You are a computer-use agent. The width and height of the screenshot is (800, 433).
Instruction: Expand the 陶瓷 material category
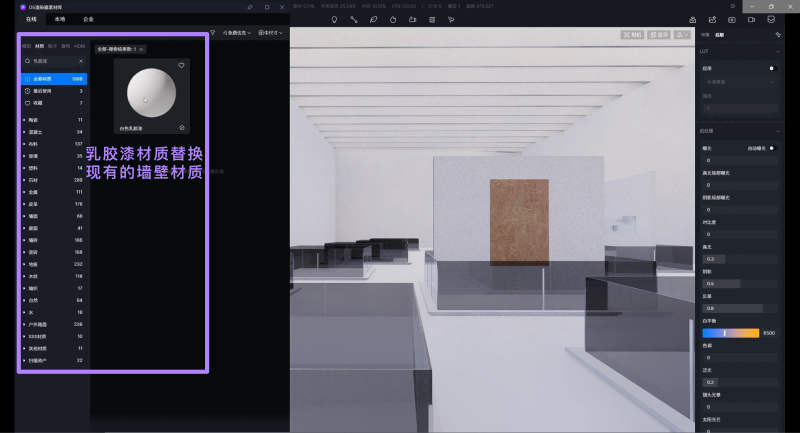[x=24, y=119]
